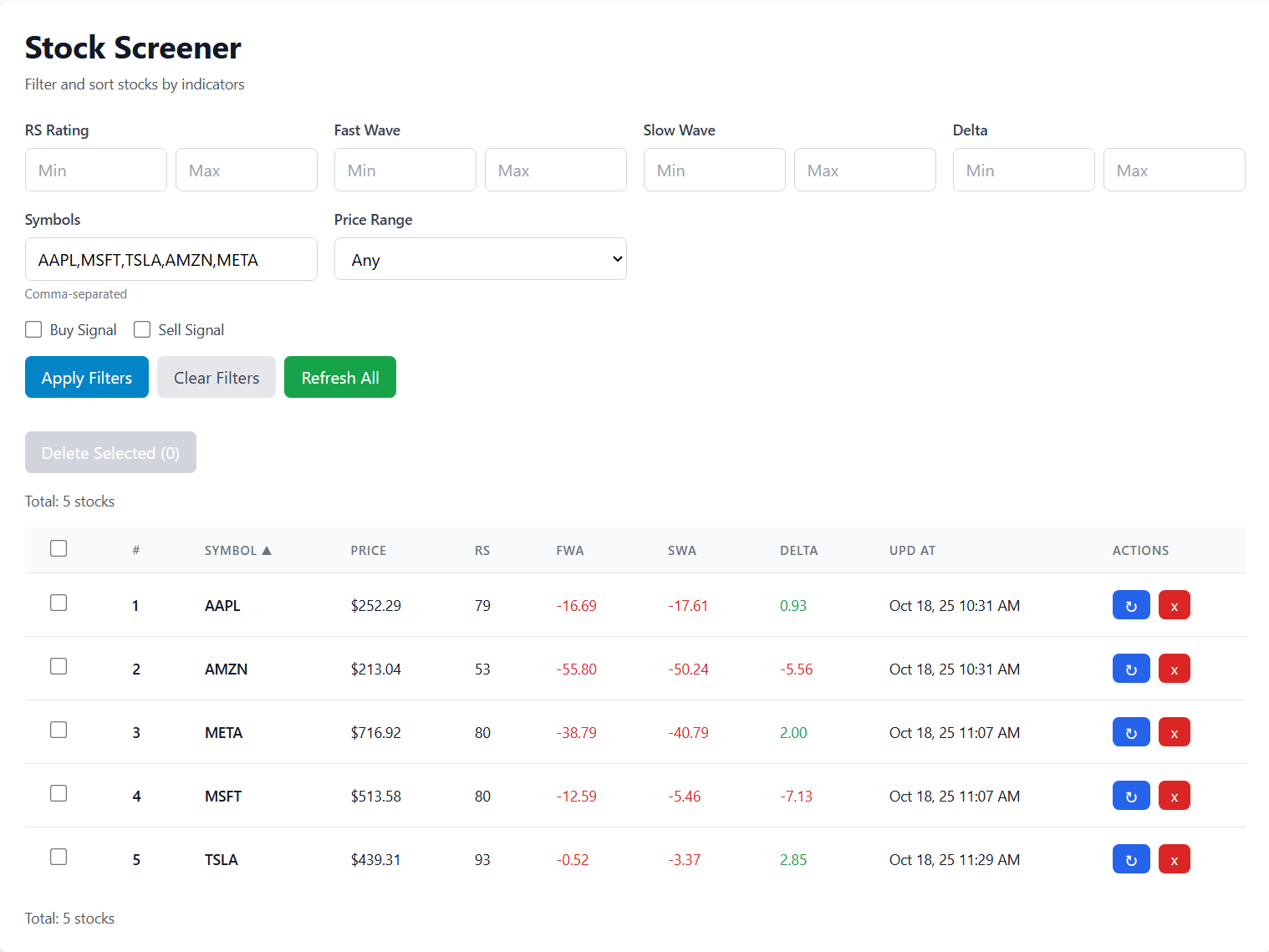Delete the AMZN stock row

pos(1175,669)
